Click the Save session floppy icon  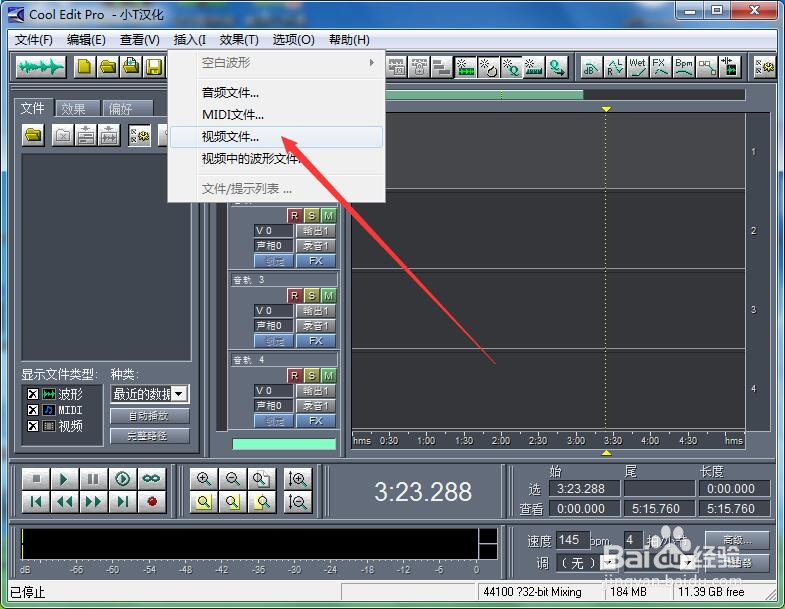click(155, 67)
